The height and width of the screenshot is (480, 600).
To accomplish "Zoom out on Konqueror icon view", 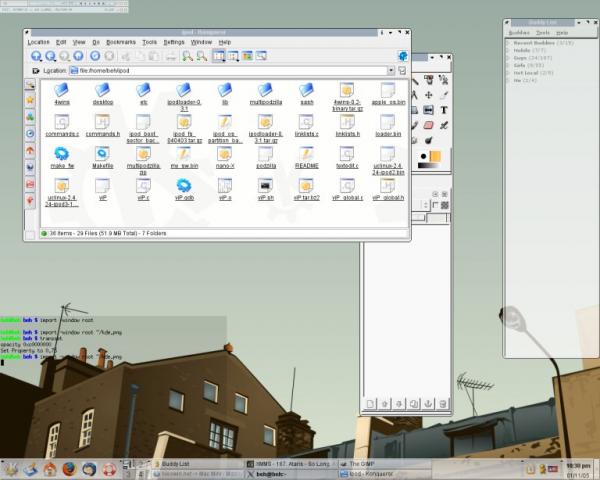I will click(202, 57).
